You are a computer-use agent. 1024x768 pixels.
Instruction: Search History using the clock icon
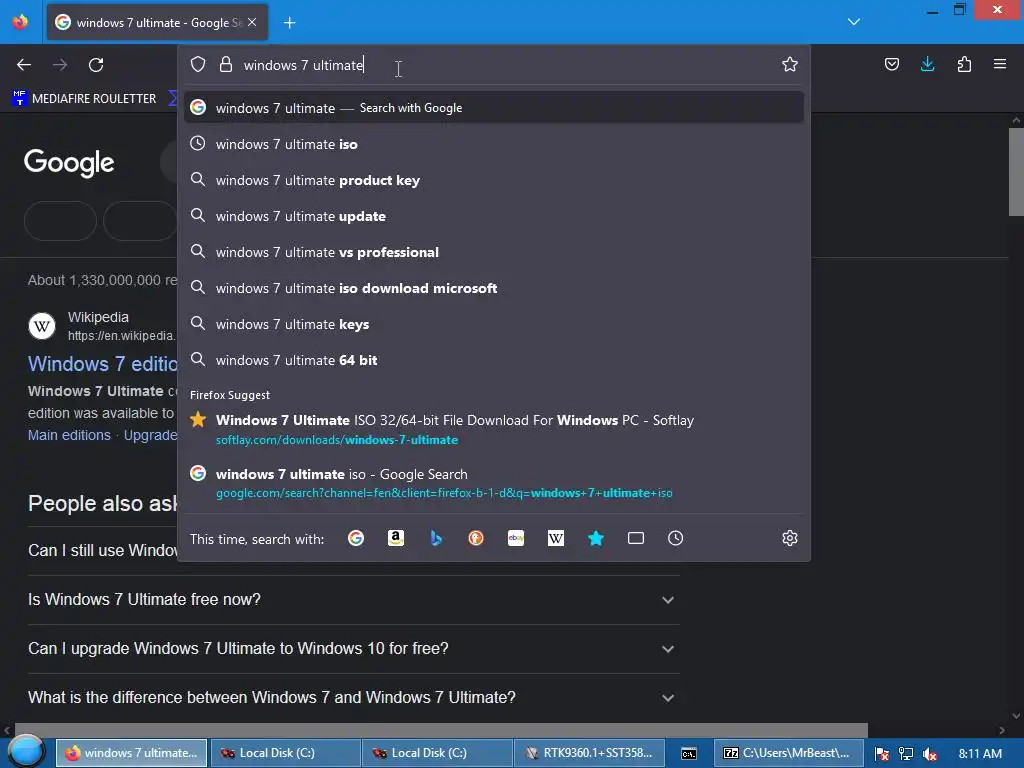coord(675,538)
